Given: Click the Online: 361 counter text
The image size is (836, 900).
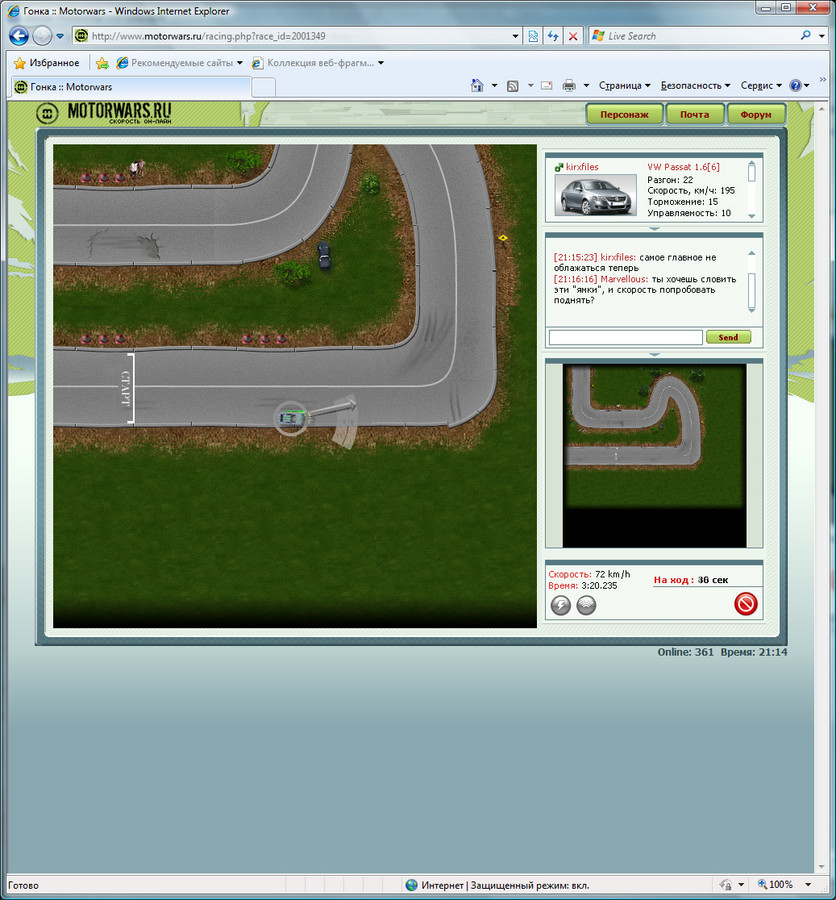Looking at the screenshot, I should [x=686, y=652].
